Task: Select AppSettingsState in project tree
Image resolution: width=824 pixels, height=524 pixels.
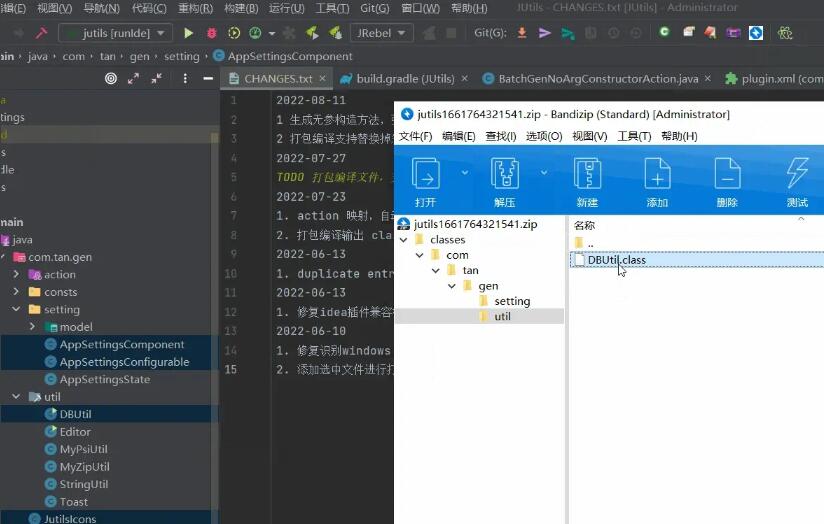Action: [x=104, y=380]
